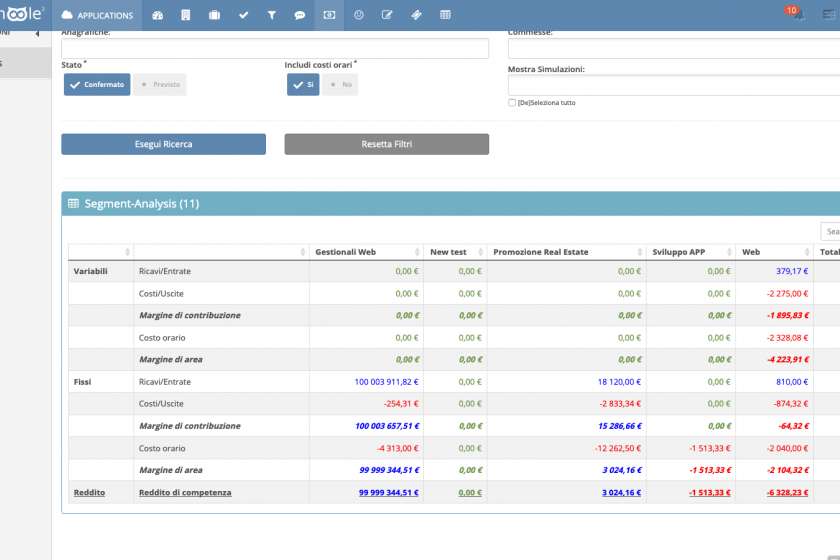Click -1 513,33 € in Reddito row
Image resolution: width=840 pixels, height=560 pixels.
710,492
